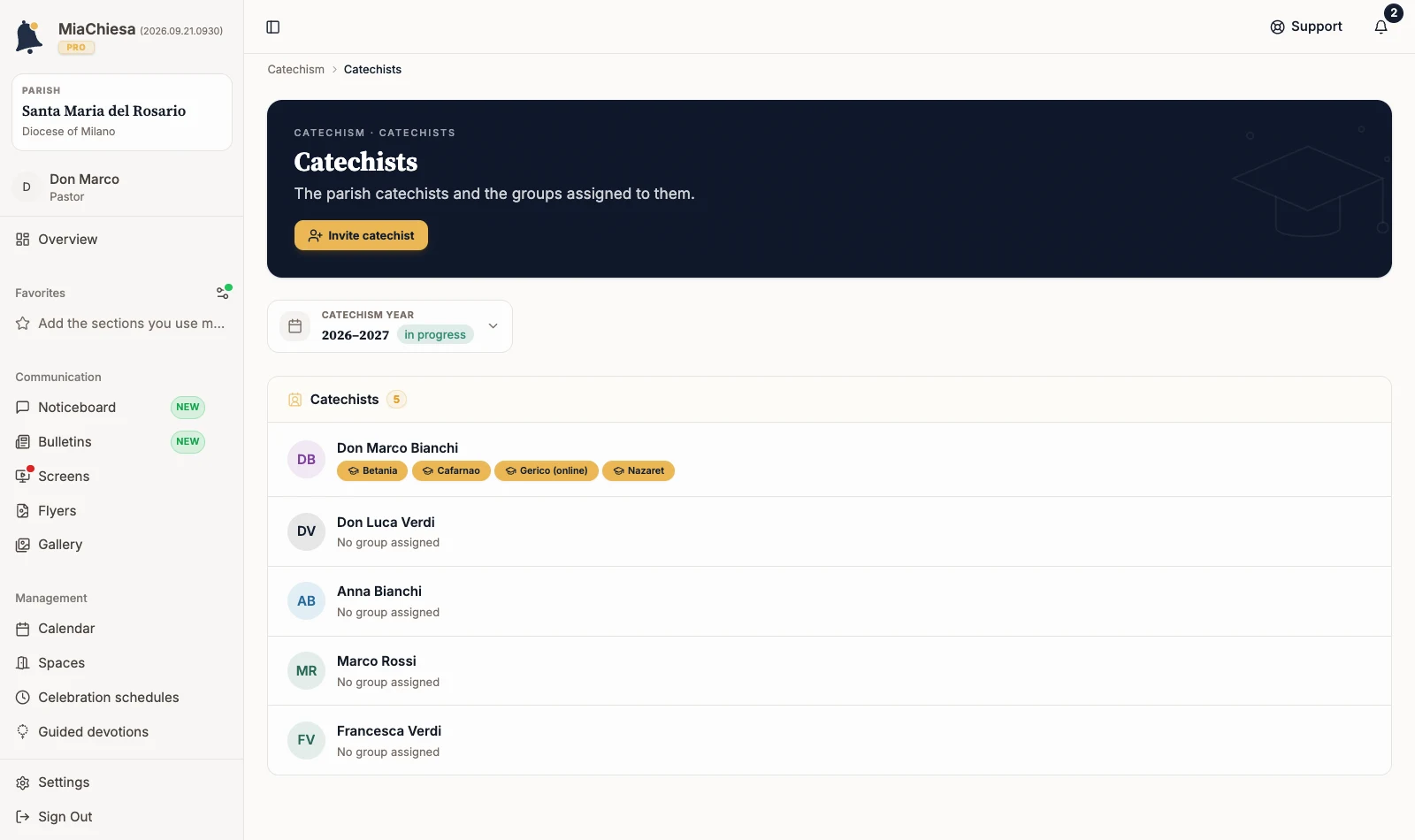Screen dimensions: 1415x840
Task: Open the Don Marco Pastor profile
Action: click(x=122, y=187)
